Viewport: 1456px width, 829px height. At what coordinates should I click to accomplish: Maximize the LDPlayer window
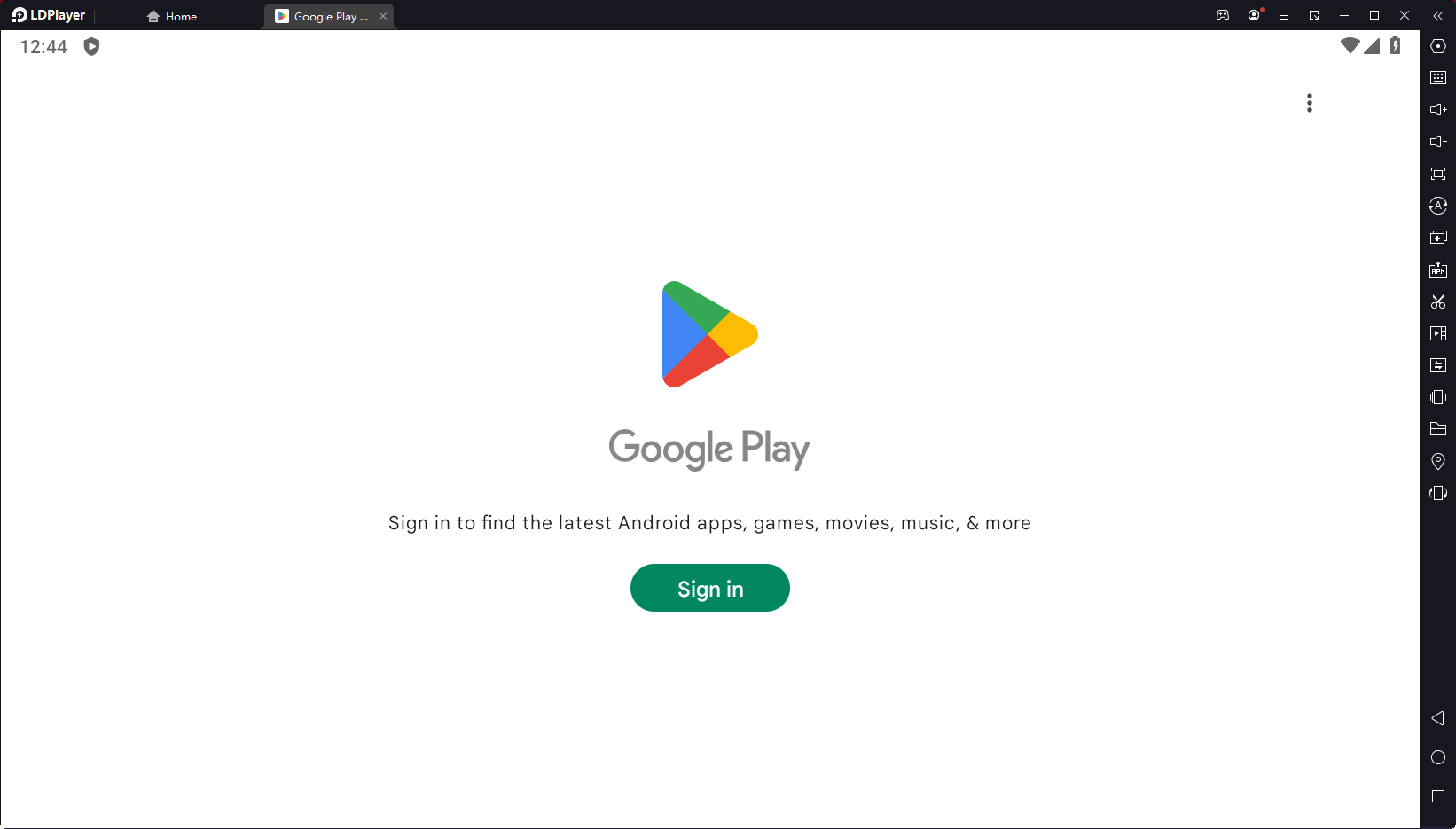coord(1374,16)
